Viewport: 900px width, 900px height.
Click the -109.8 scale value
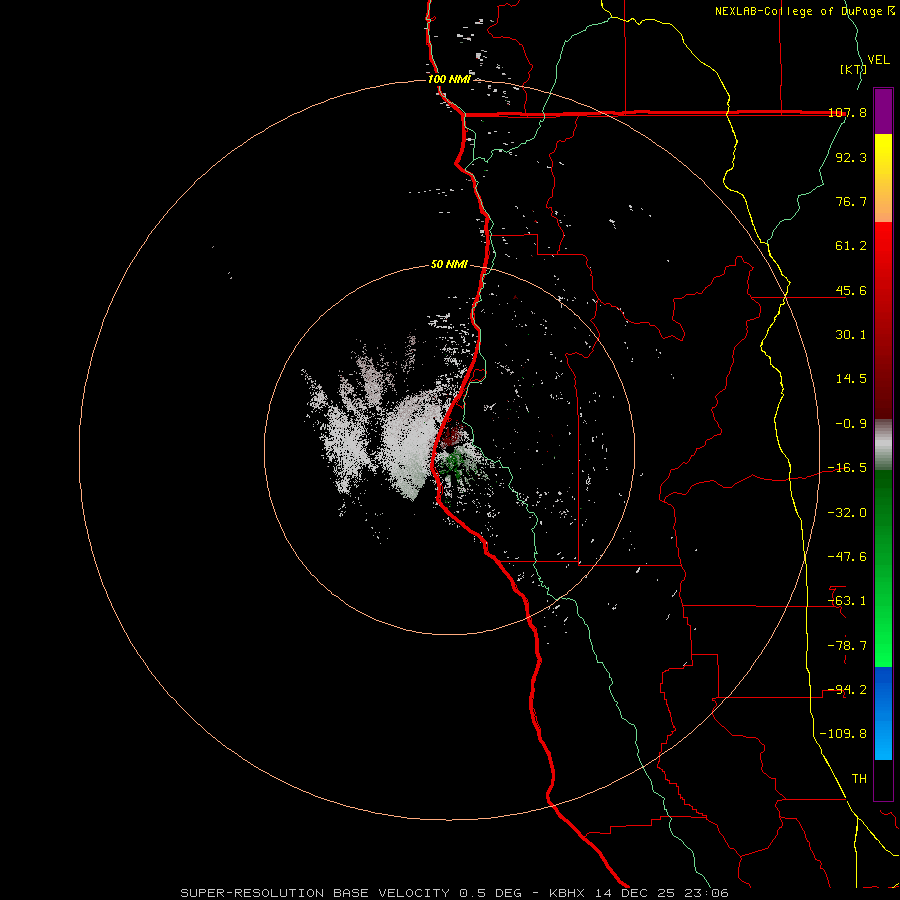pyautogui.click(x=844, y=734)
